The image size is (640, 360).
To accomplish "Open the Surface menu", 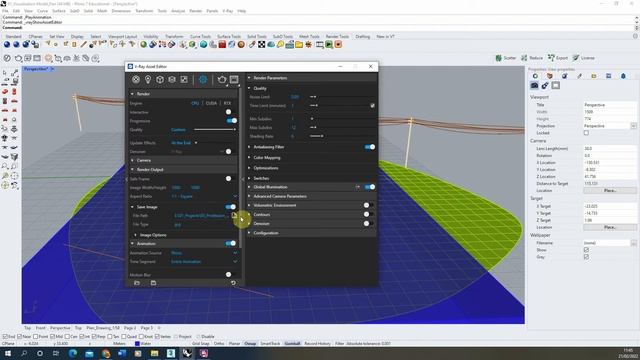I will pos(58,11).
